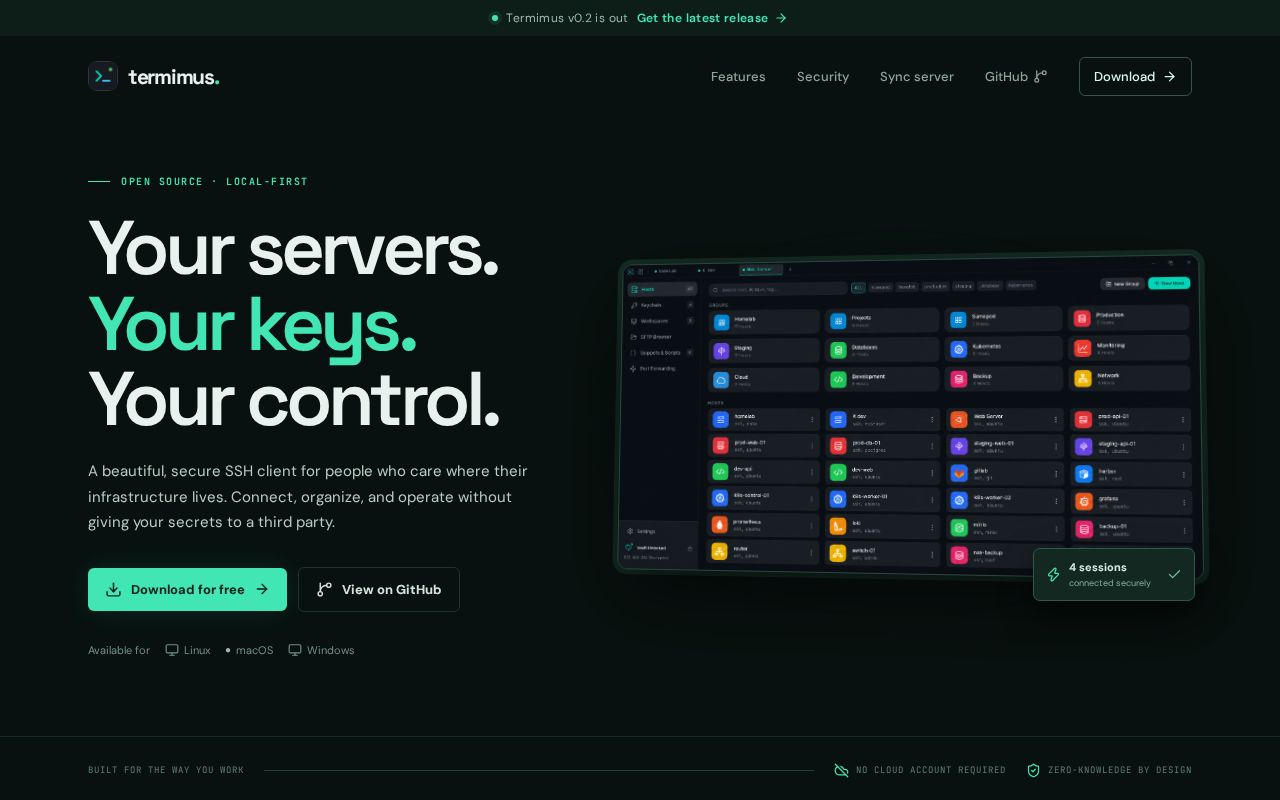Click the 'NO CLOUD ACCOUNT REQUIRED' text

[931, 770]
